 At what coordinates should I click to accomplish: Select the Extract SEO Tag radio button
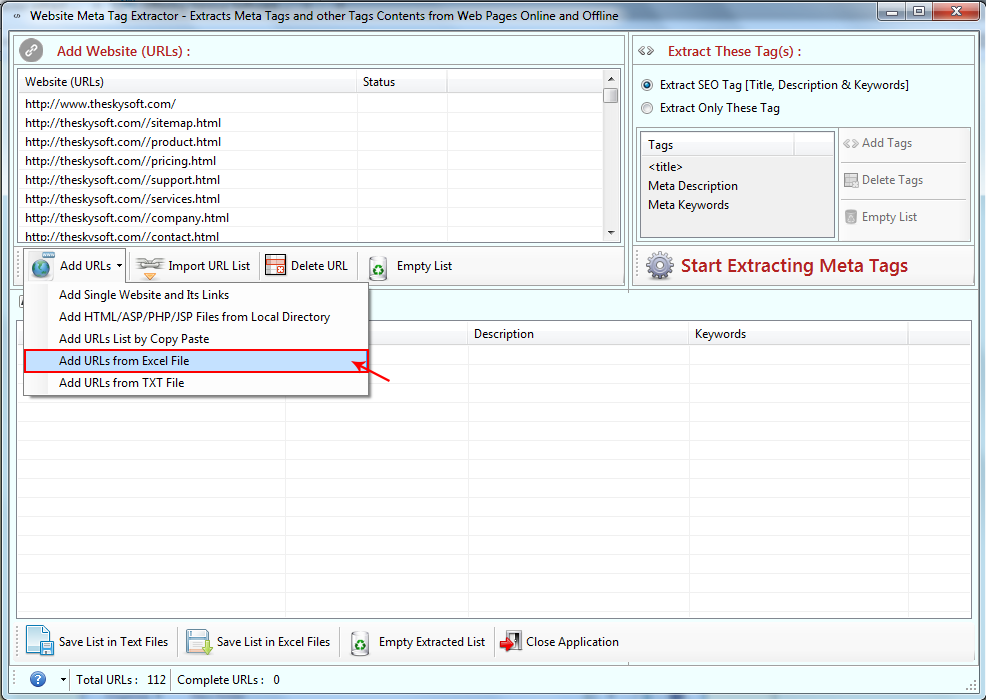pos(646,85)
